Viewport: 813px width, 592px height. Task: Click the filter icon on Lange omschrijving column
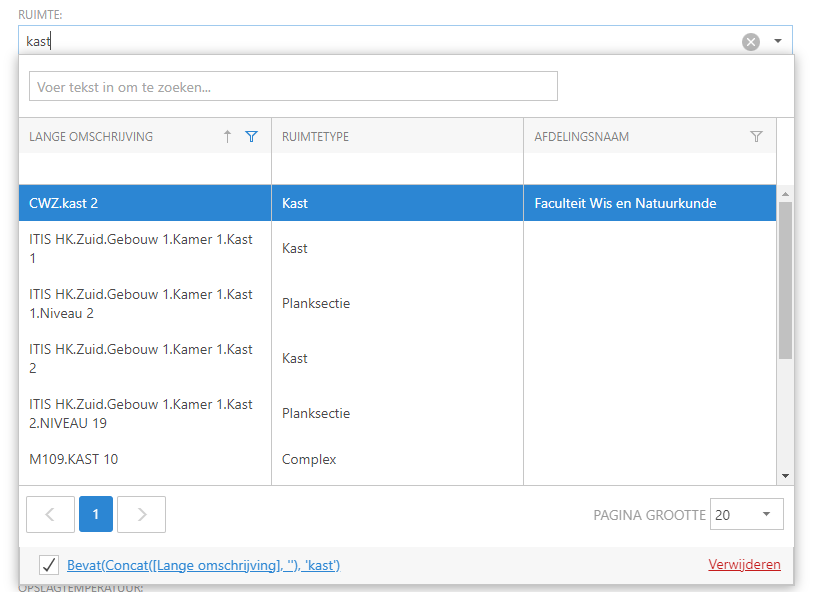point(252,137)
